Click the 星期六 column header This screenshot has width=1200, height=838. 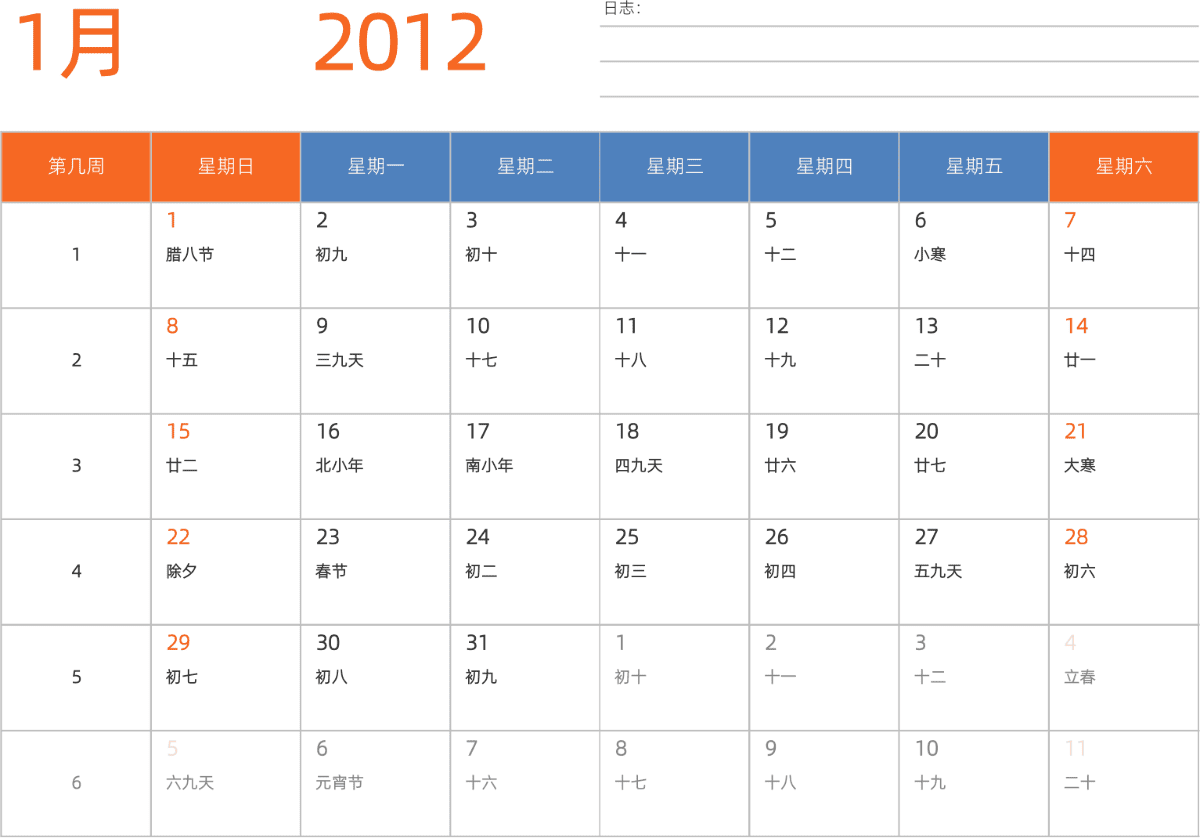[x=1124, y=167]
